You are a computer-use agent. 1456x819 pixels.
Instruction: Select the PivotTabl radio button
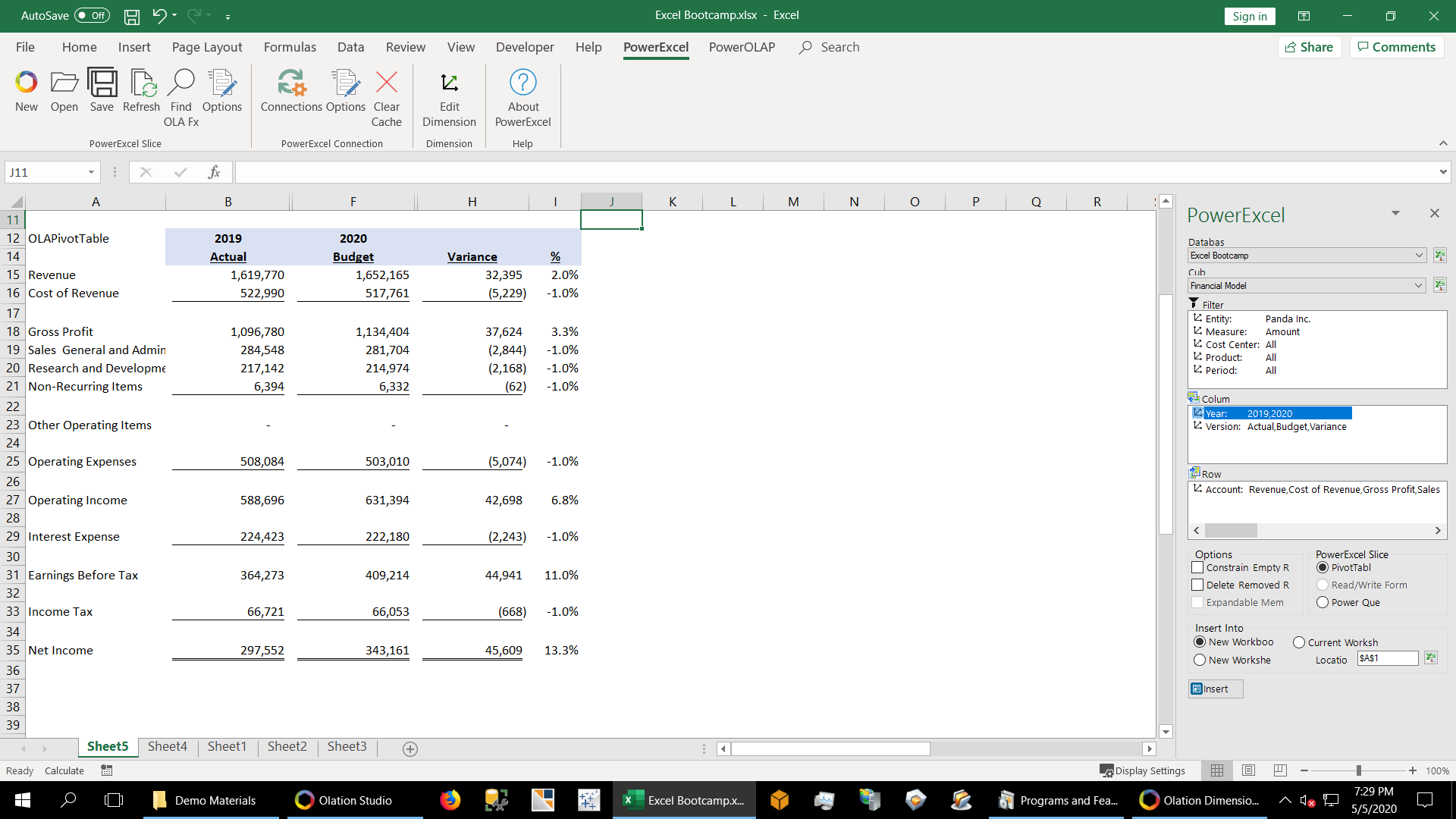(1323, 567)
